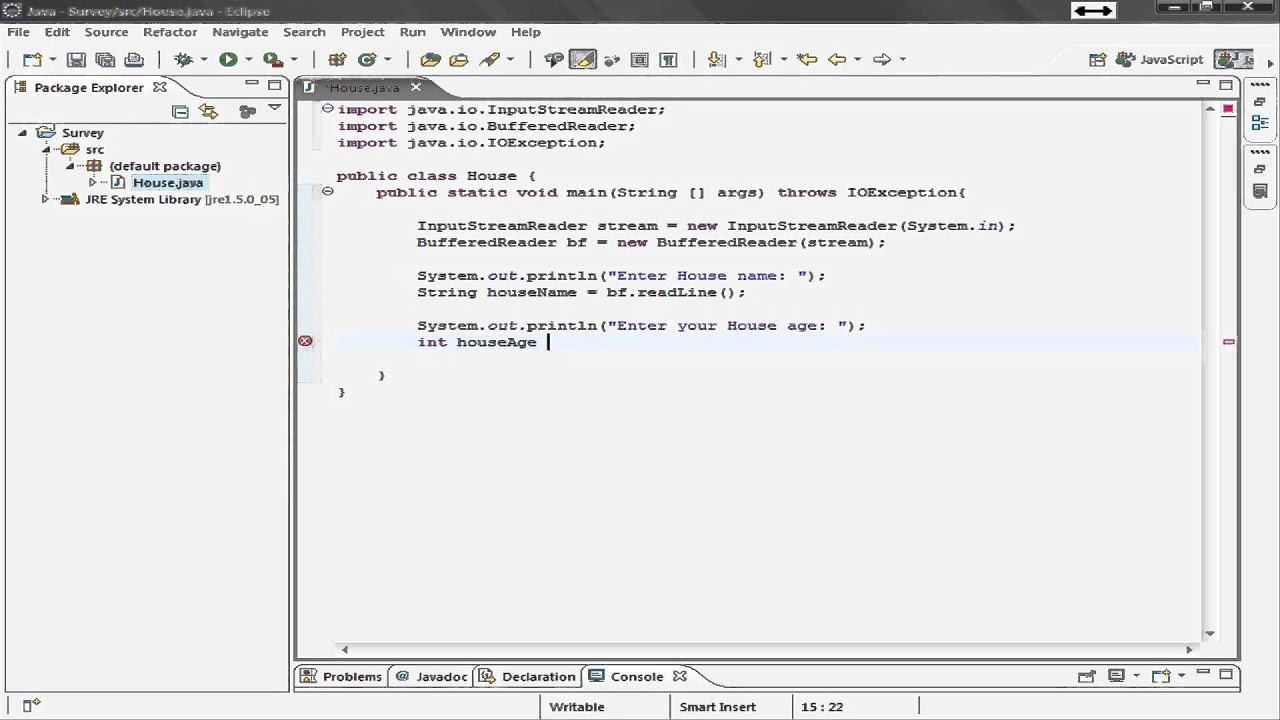Image resolution: width=1280 pixels, height=720 pixels.
Task: Open the Refactor menu
Action: (169, 32)
